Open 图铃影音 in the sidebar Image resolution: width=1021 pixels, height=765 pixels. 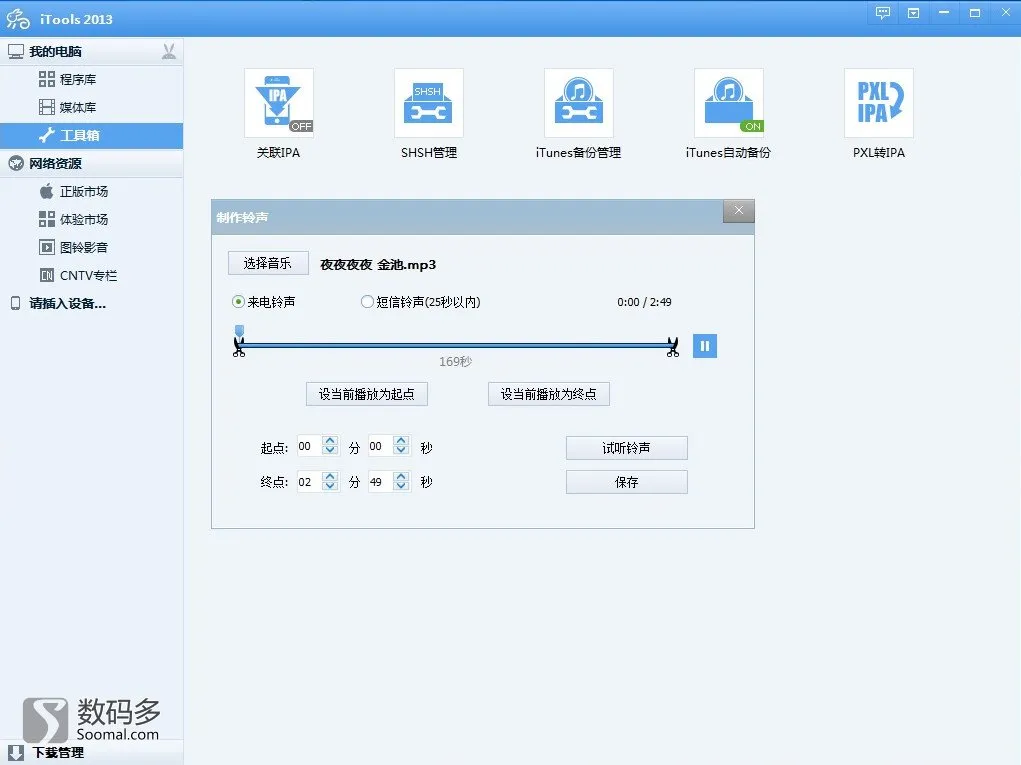[91, 247]
